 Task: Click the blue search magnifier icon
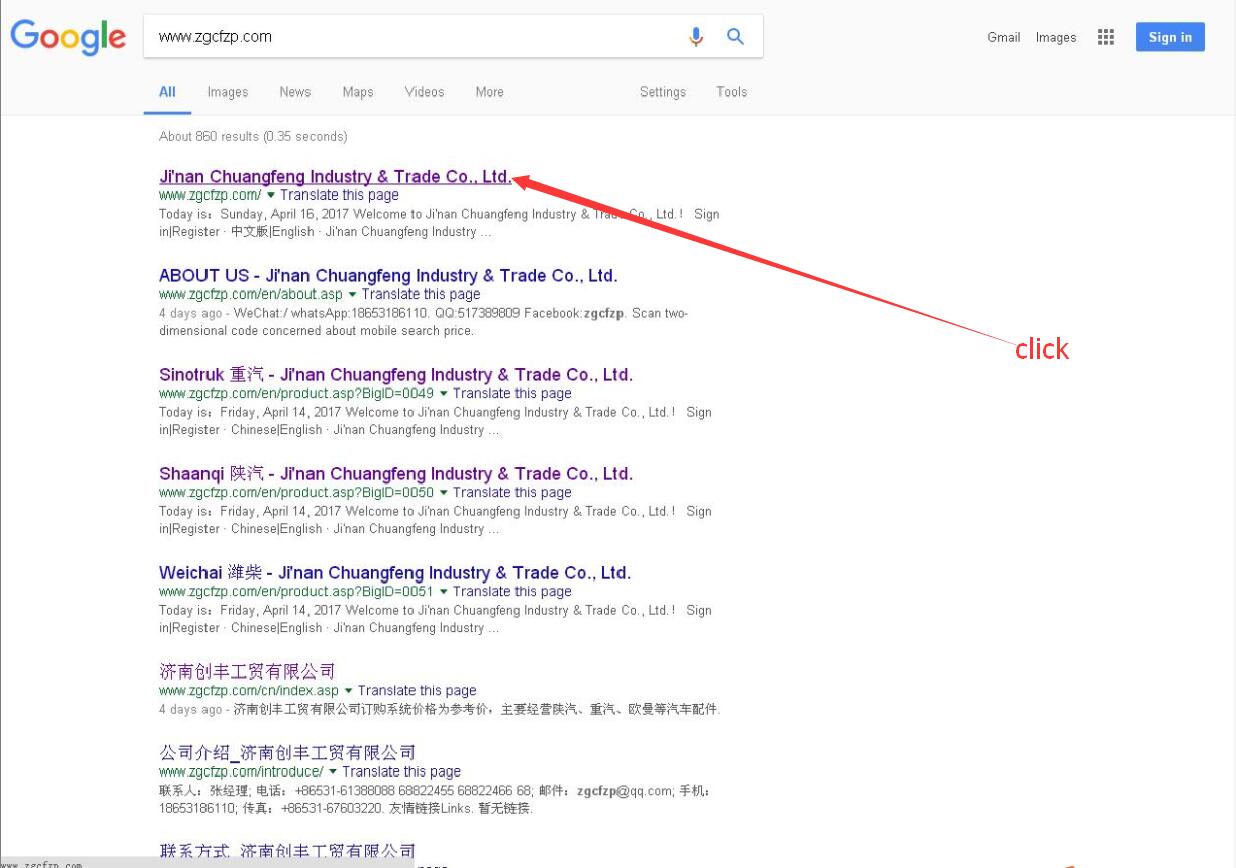pyautogui.click(x=735, y=37)
